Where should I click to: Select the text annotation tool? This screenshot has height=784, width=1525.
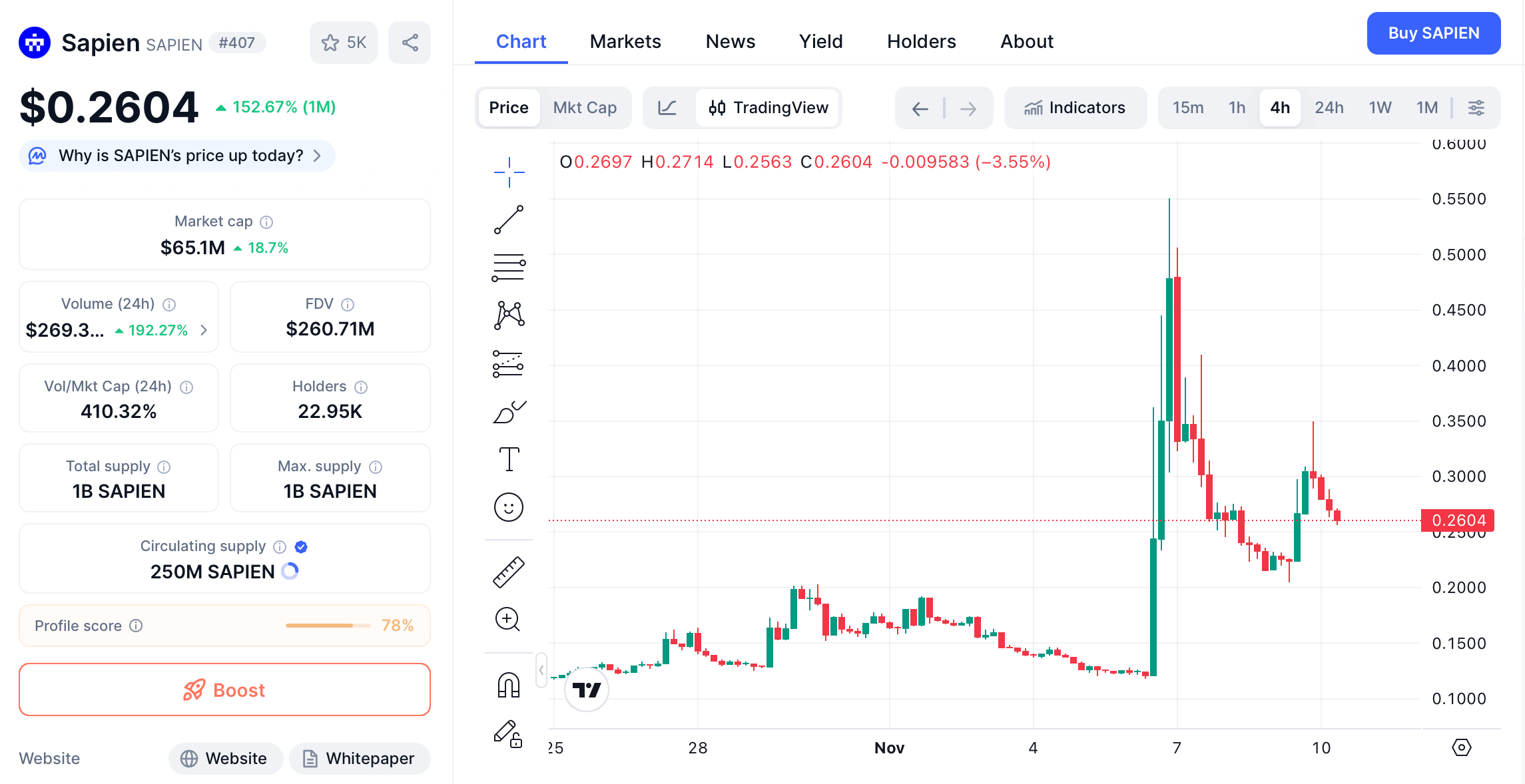click(508, 458)
